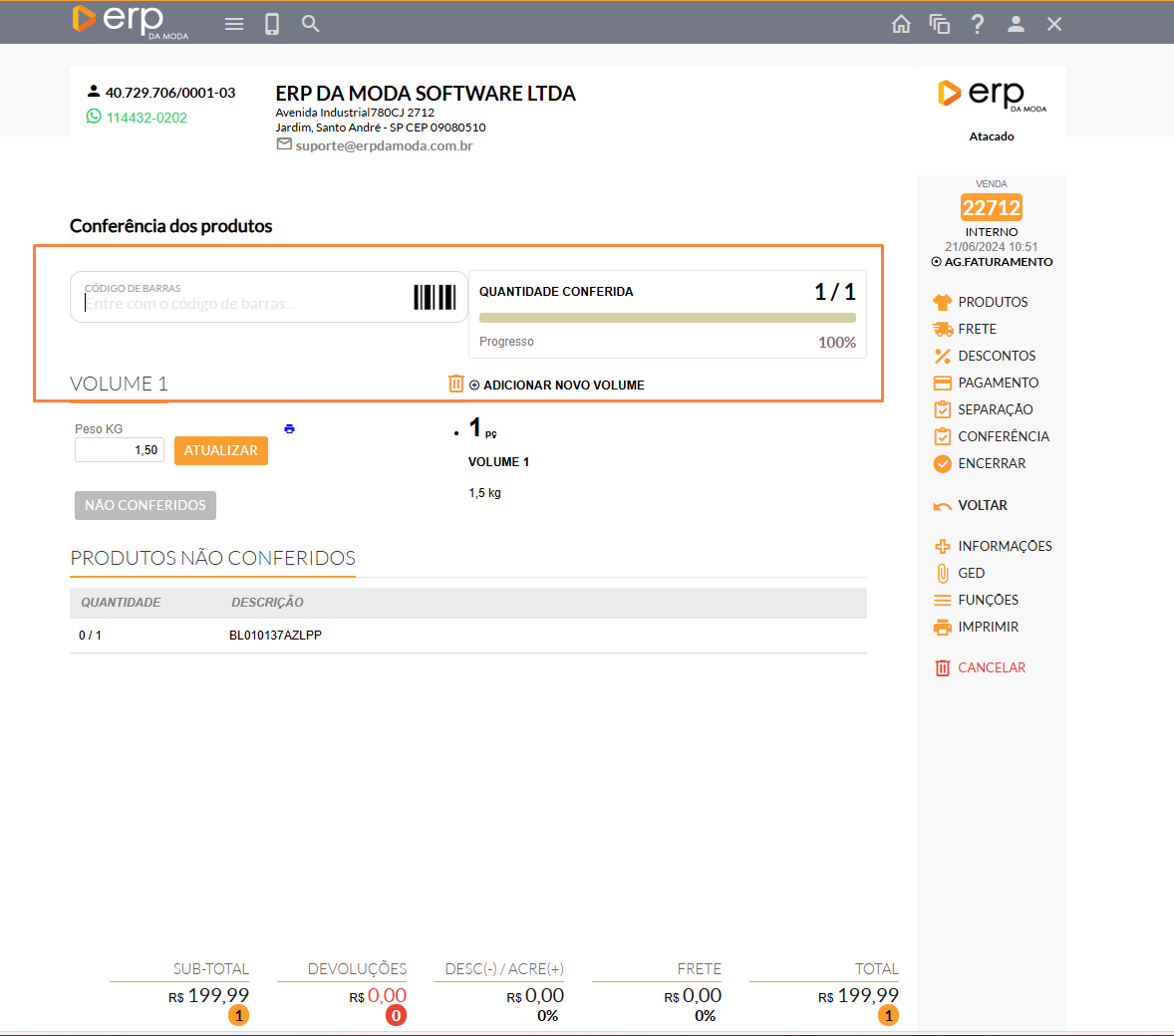Click the conference progress bar
Viewport: 1174px width, 1036px height.
pyautogui.click(x=667, y=318)
